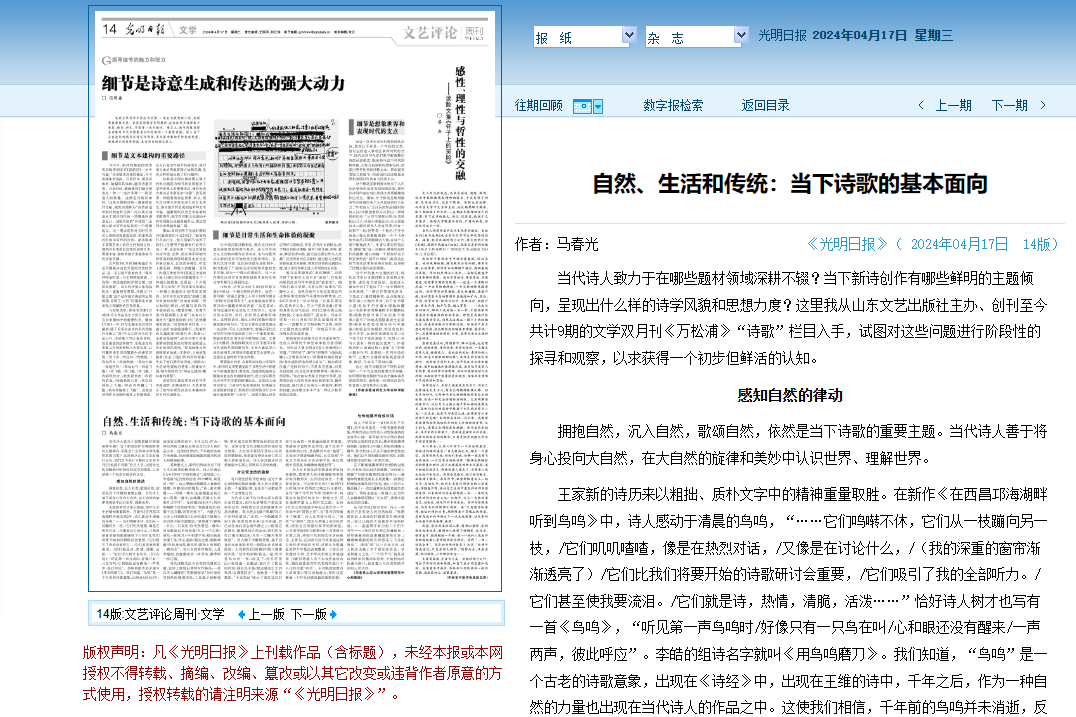The width and height of the screenshot is (1076, 717).
Task: Click the right chevron after 下一期
Action: point(1043,106)
